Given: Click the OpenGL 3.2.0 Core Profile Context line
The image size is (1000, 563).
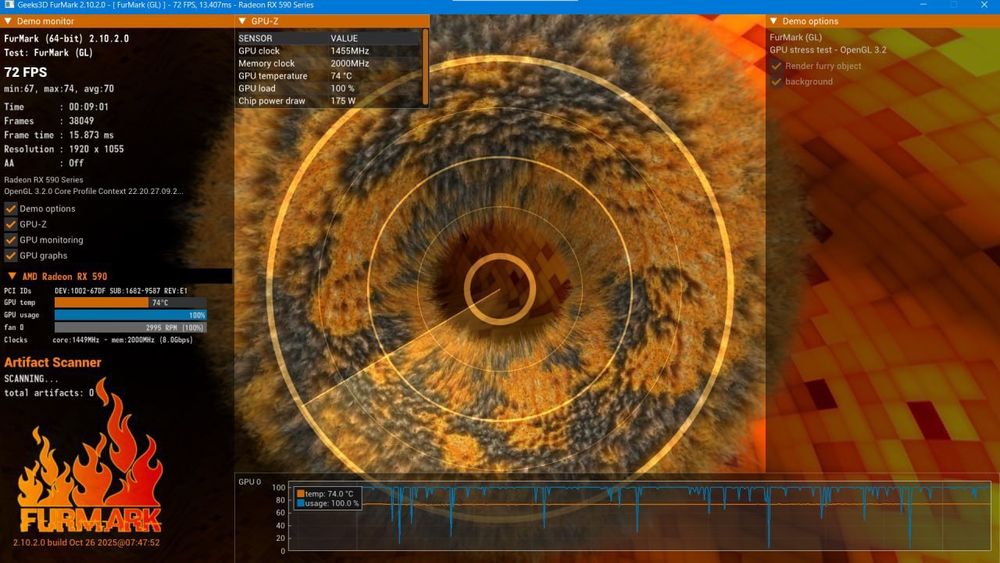Looking at the screenshot, I should point(94,191).
